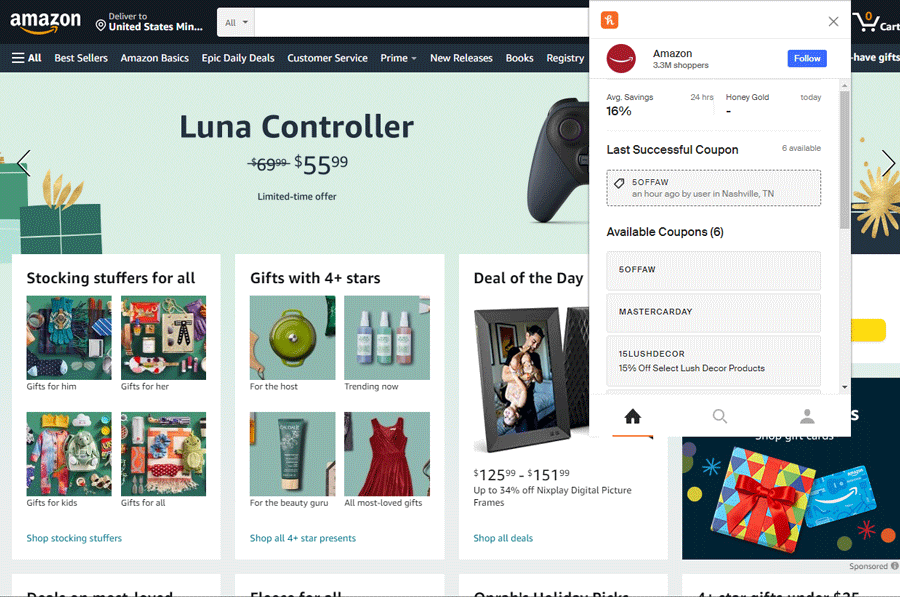This screenshot has height=597, width=900.
Task: Select the MASTERCARDAY coupon
Action: [713, 313]
